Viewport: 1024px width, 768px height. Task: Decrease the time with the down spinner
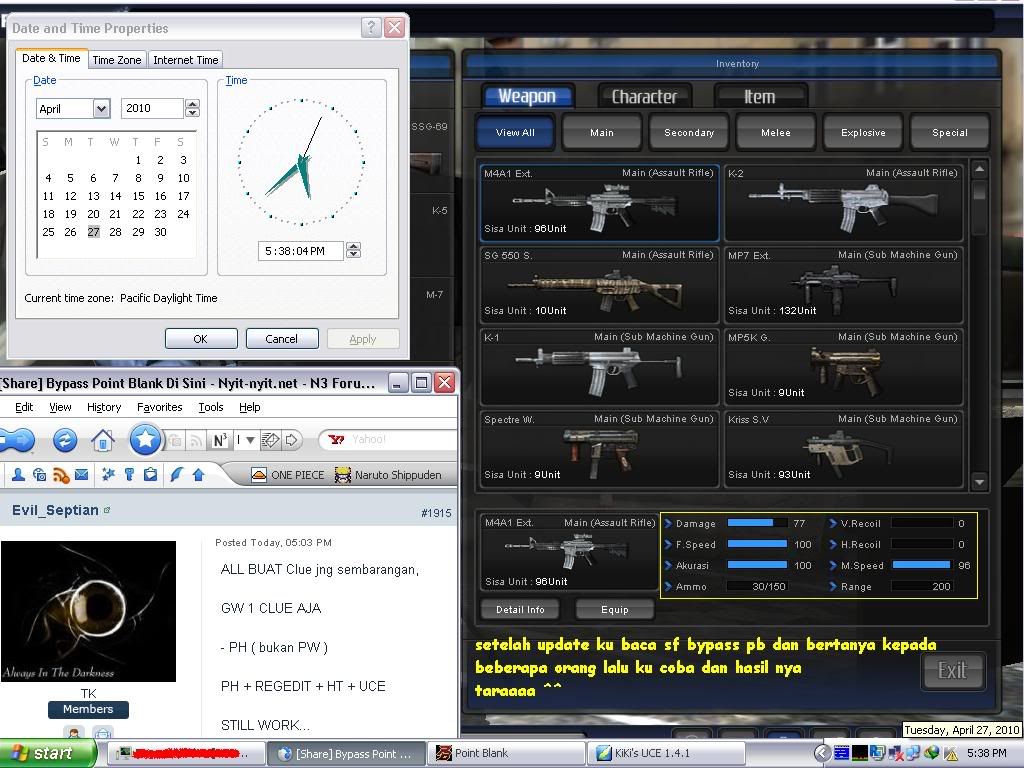pos(353,255)
